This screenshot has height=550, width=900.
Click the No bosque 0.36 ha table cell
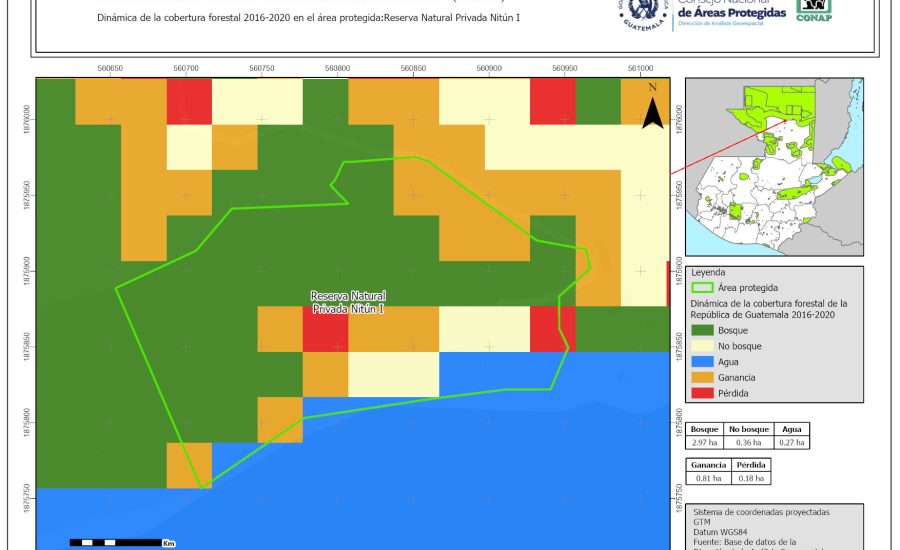(x=746, y=442)
